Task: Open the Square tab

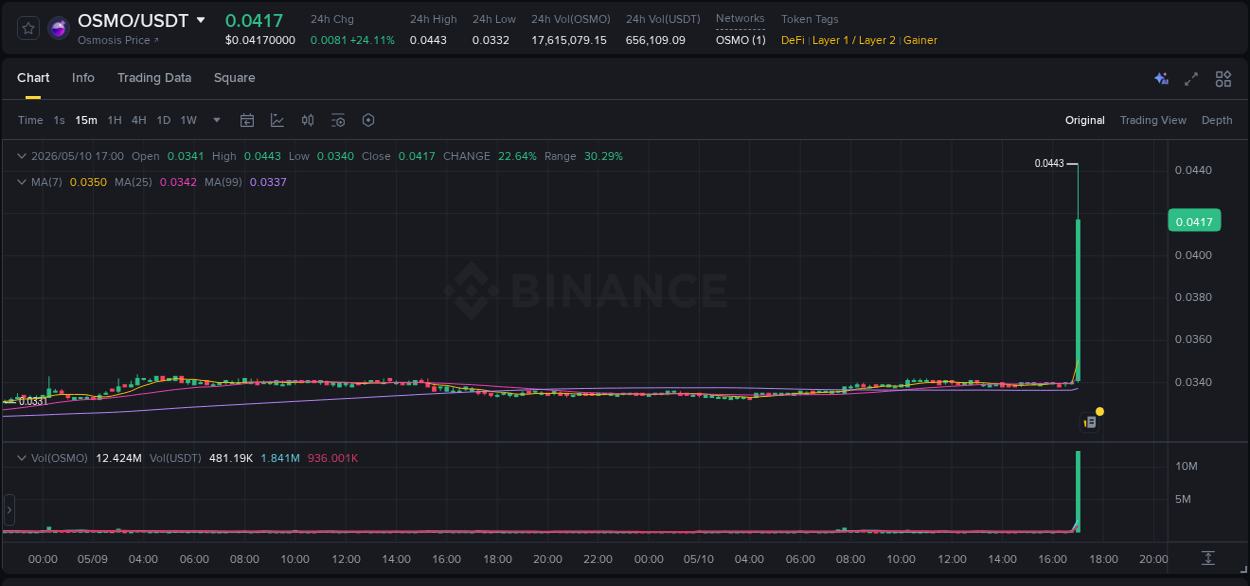Action: 234,78
